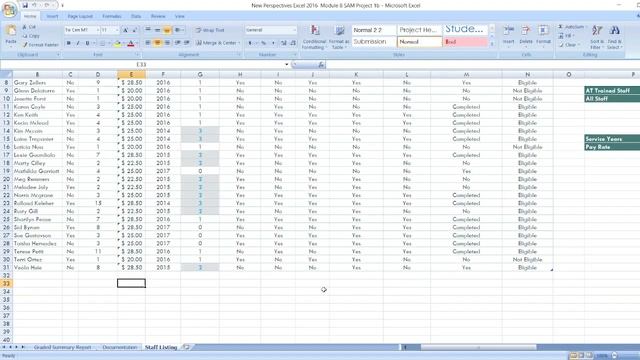Apply accounting dollar number format
The width and height of the screenshot is (640, 360).
click(x=250, y=43)
